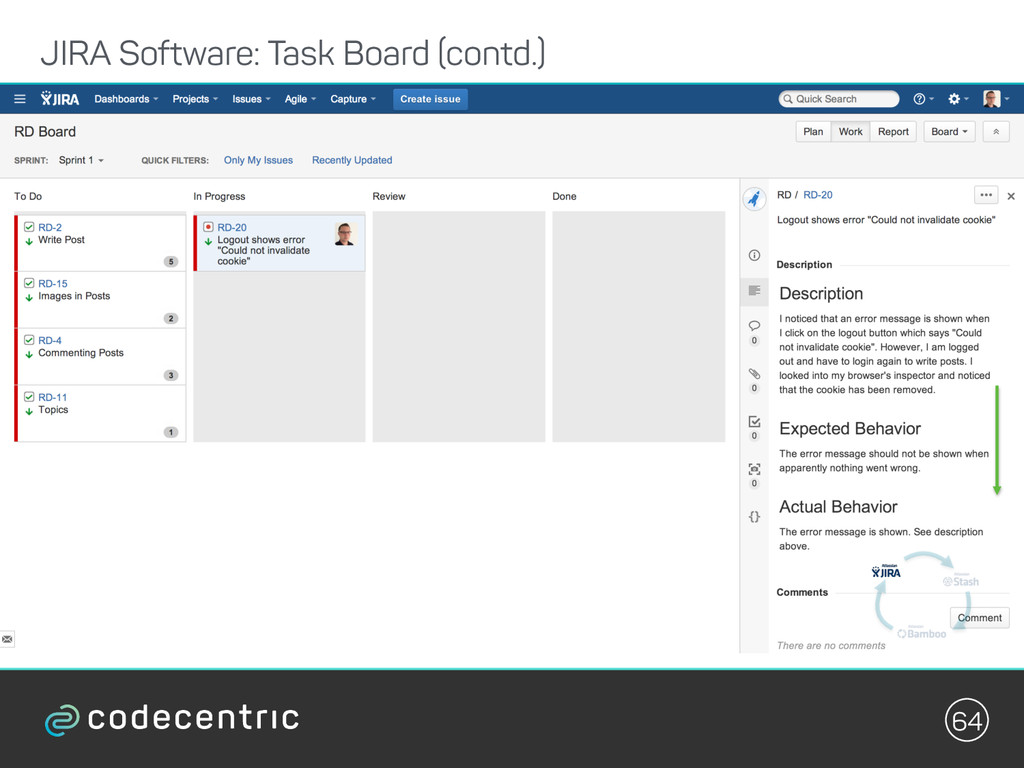Screen dimensions: 1024x768
Task: Click priority arrow on Topics card
Action: (x=29, y=411)
